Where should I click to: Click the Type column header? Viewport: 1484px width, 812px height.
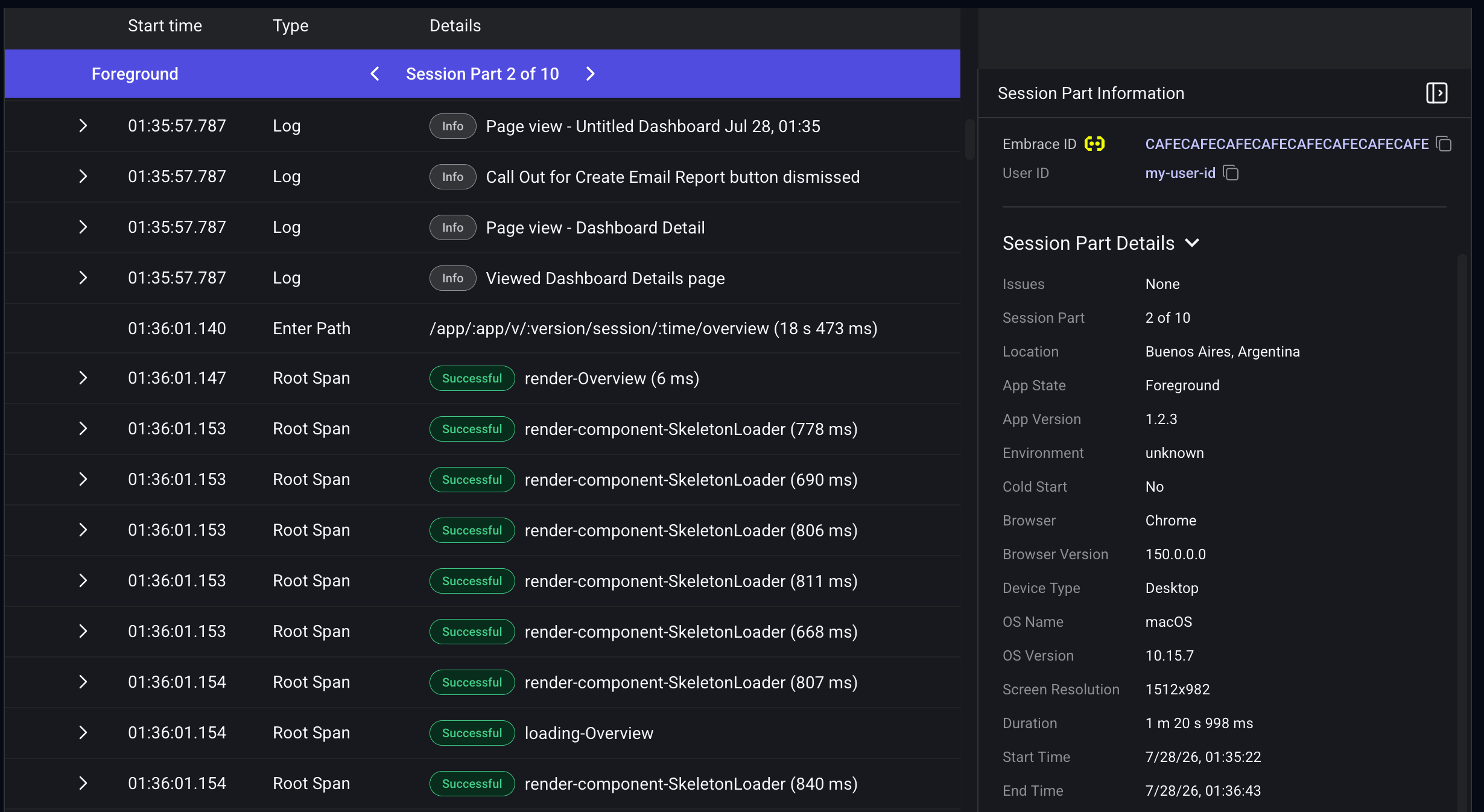[x=290, y=25]
